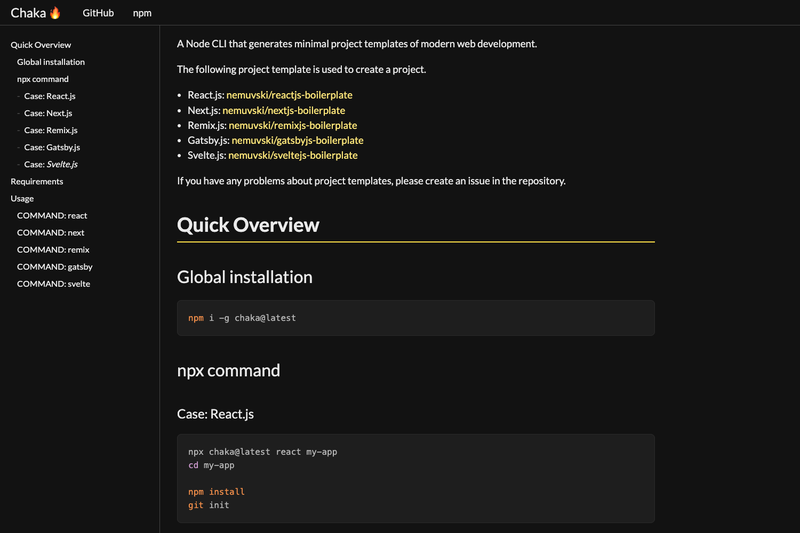Click the Chaka flame logo

point(36,13)
